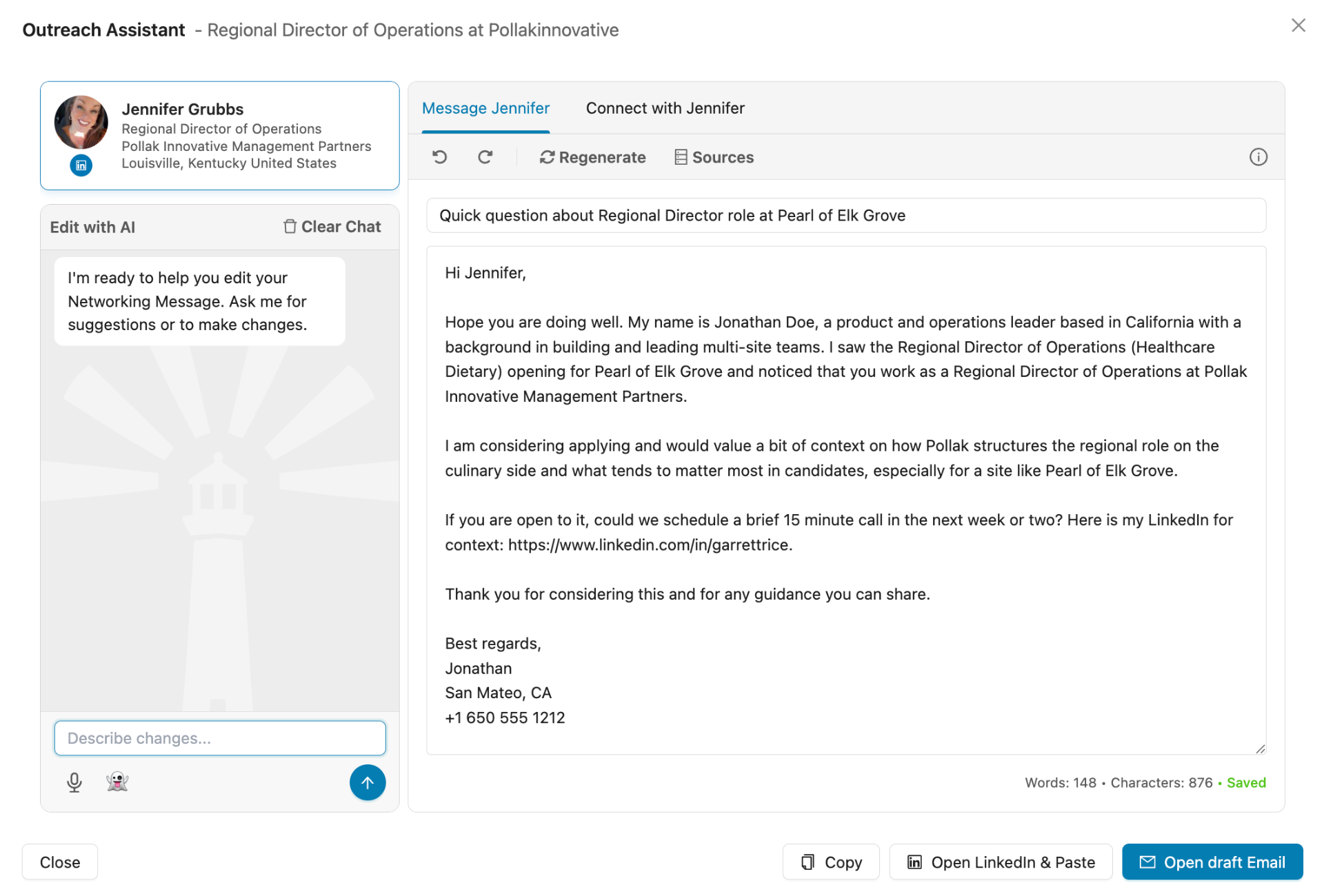Click the Describe changes input field
The image size is (1324, 896).
220,738
